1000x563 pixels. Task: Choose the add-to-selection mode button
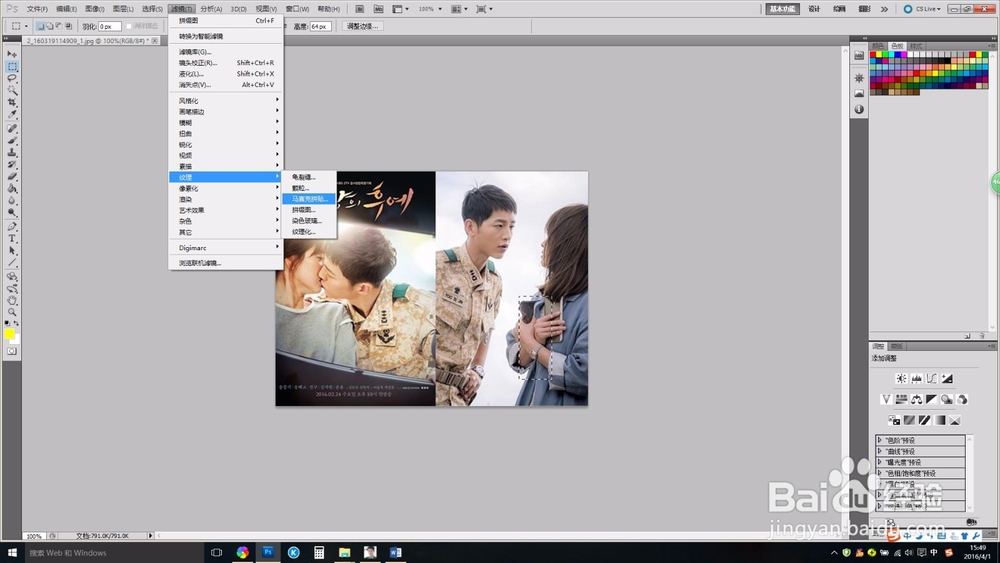click(x=52, y=26)
